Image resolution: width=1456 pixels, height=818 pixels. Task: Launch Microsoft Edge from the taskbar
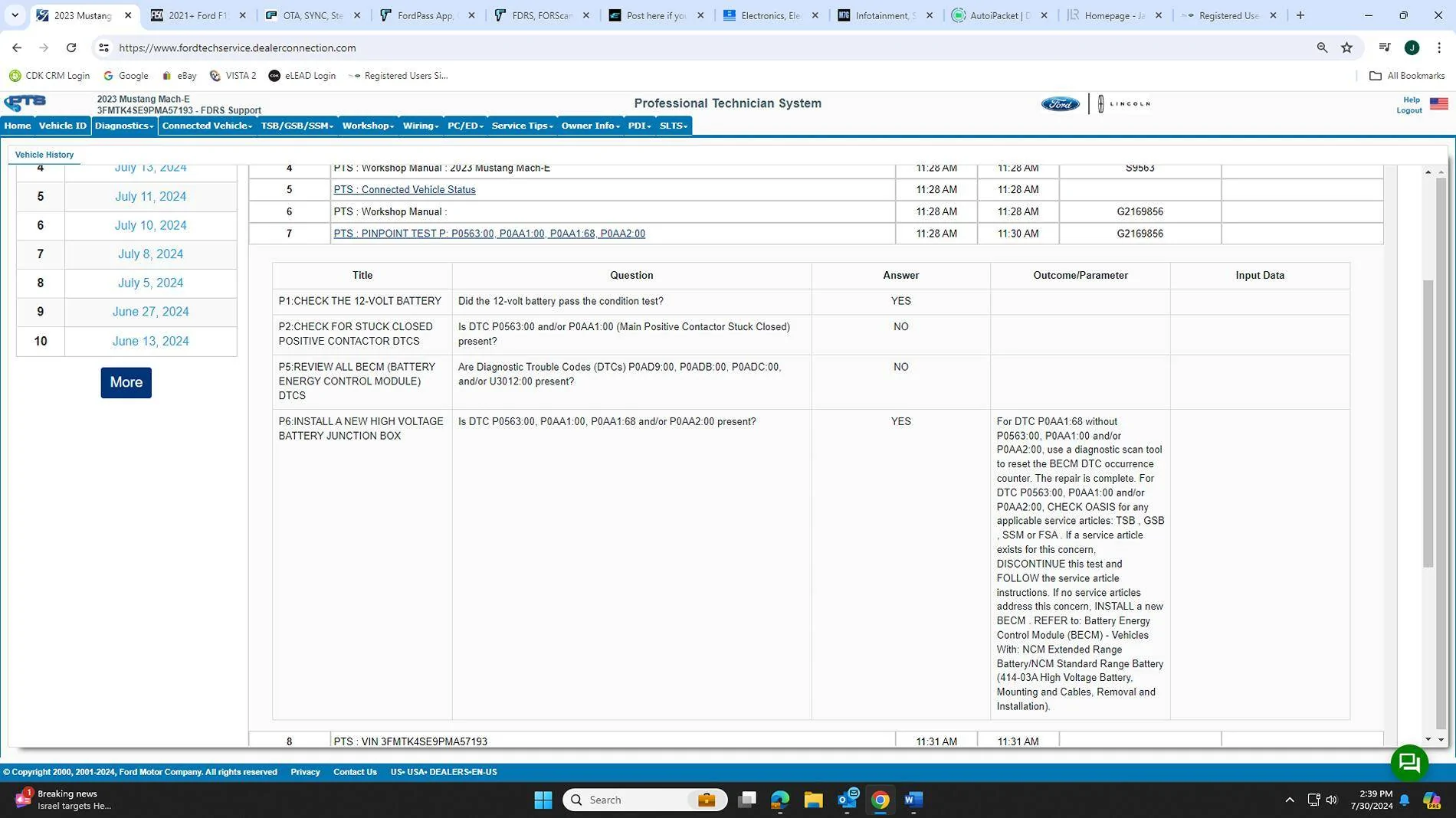780,800
